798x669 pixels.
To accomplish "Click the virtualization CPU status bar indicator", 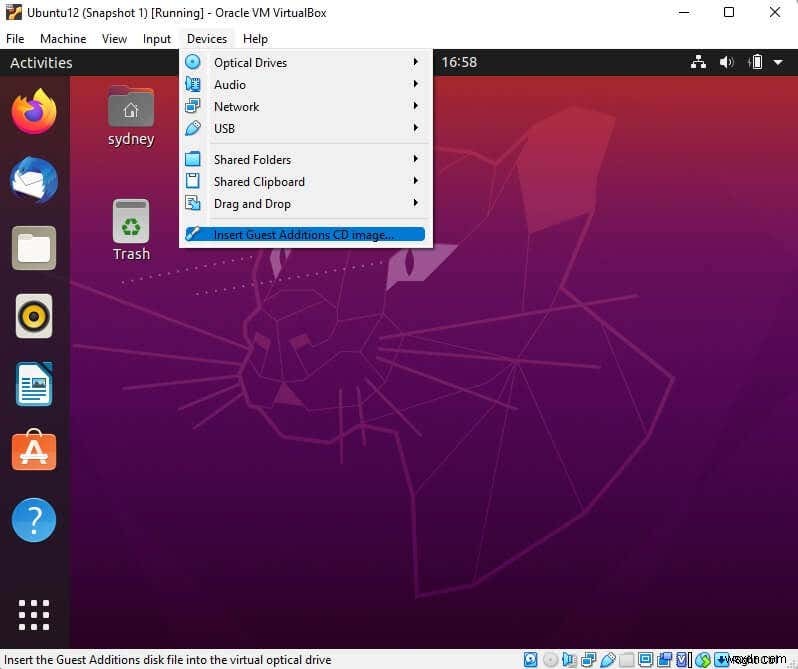I will click(x=683, y=660).
